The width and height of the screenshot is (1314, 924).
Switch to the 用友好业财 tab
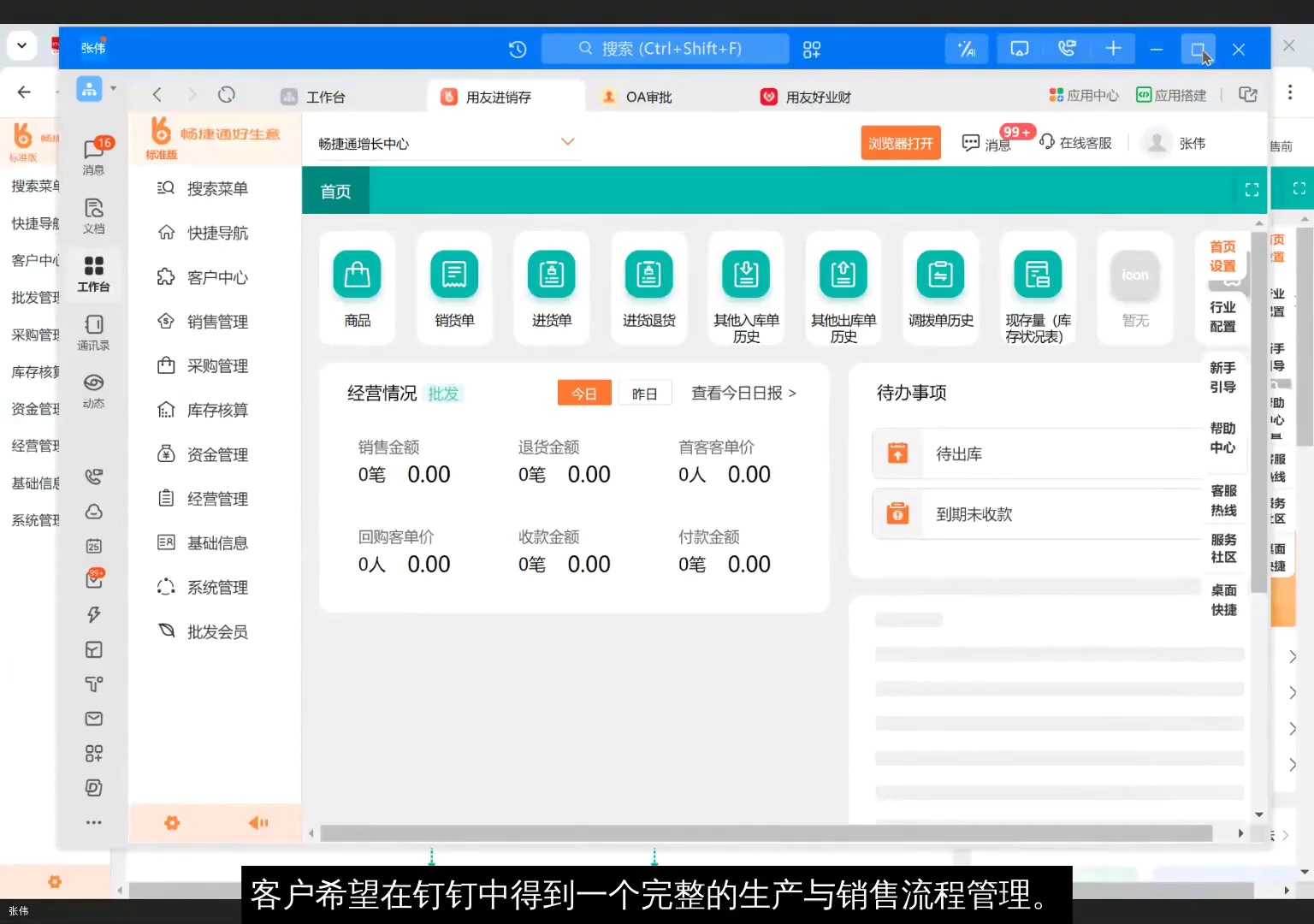[x=814, y=96]
